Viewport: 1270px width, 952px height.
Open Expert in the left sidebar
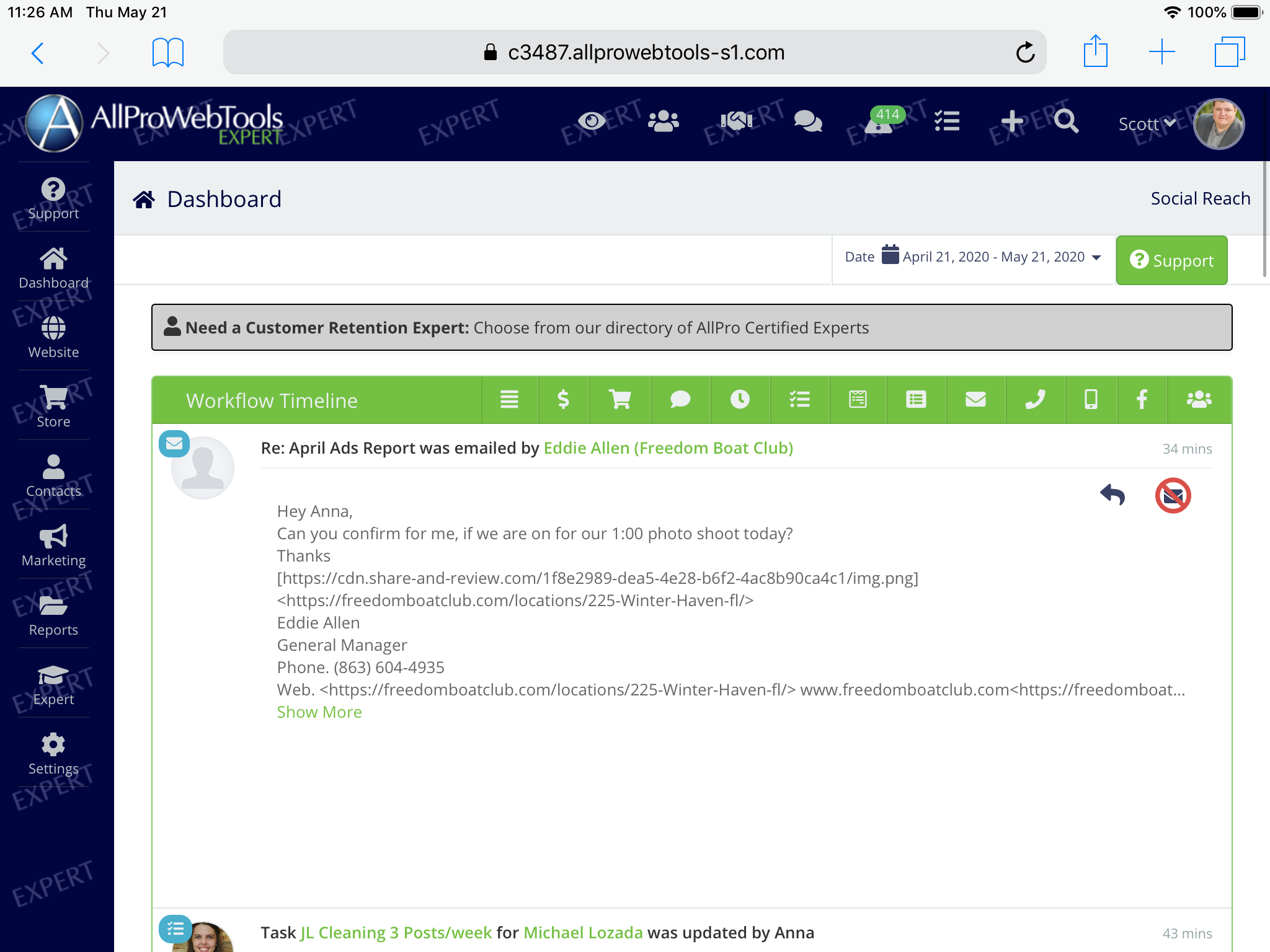point(53,685)
